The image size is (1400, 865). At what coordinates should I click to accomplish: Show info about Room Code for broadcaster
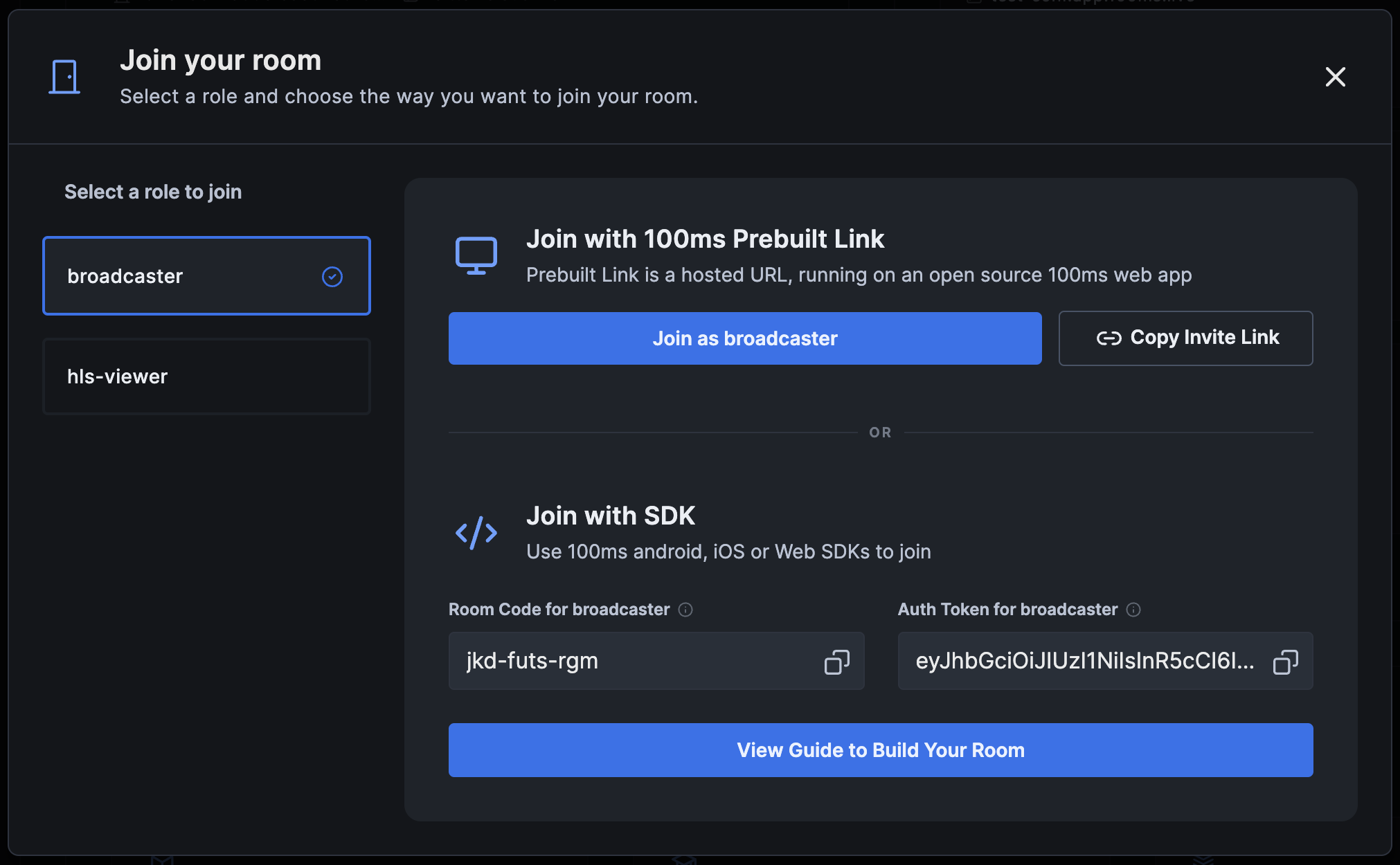685,610
